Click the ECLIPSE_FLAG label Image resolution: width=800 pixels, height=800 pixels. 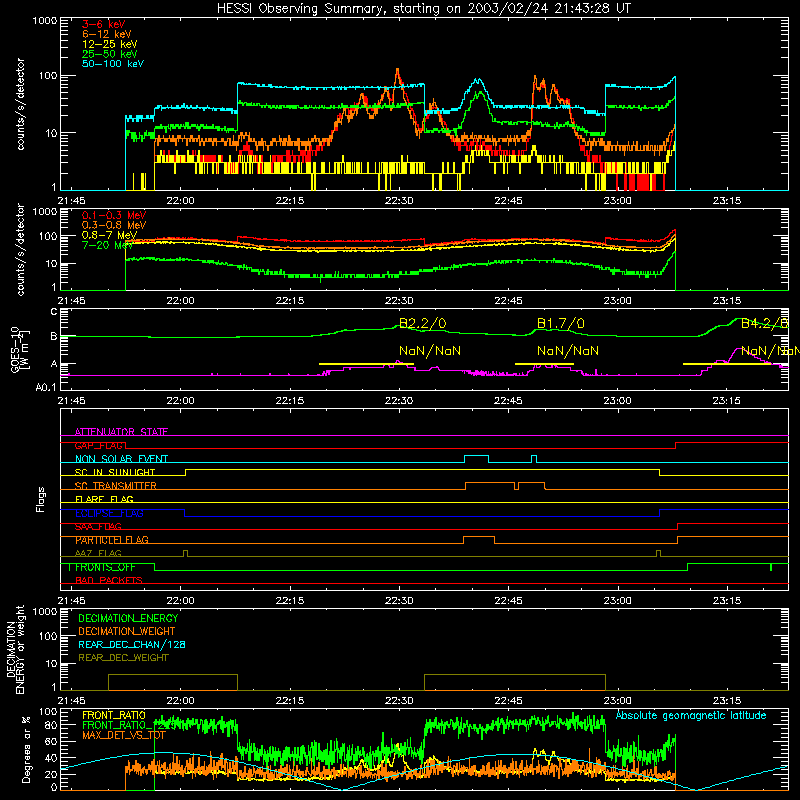click(x=109, y=513)
